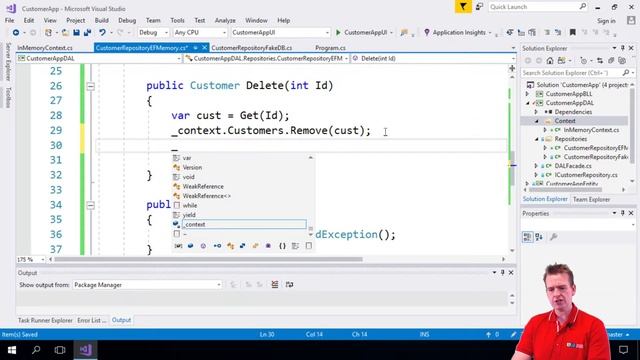Collapse the Context folder in Solution Explorer
The image size is (640, 360).
tap(537, 121)
